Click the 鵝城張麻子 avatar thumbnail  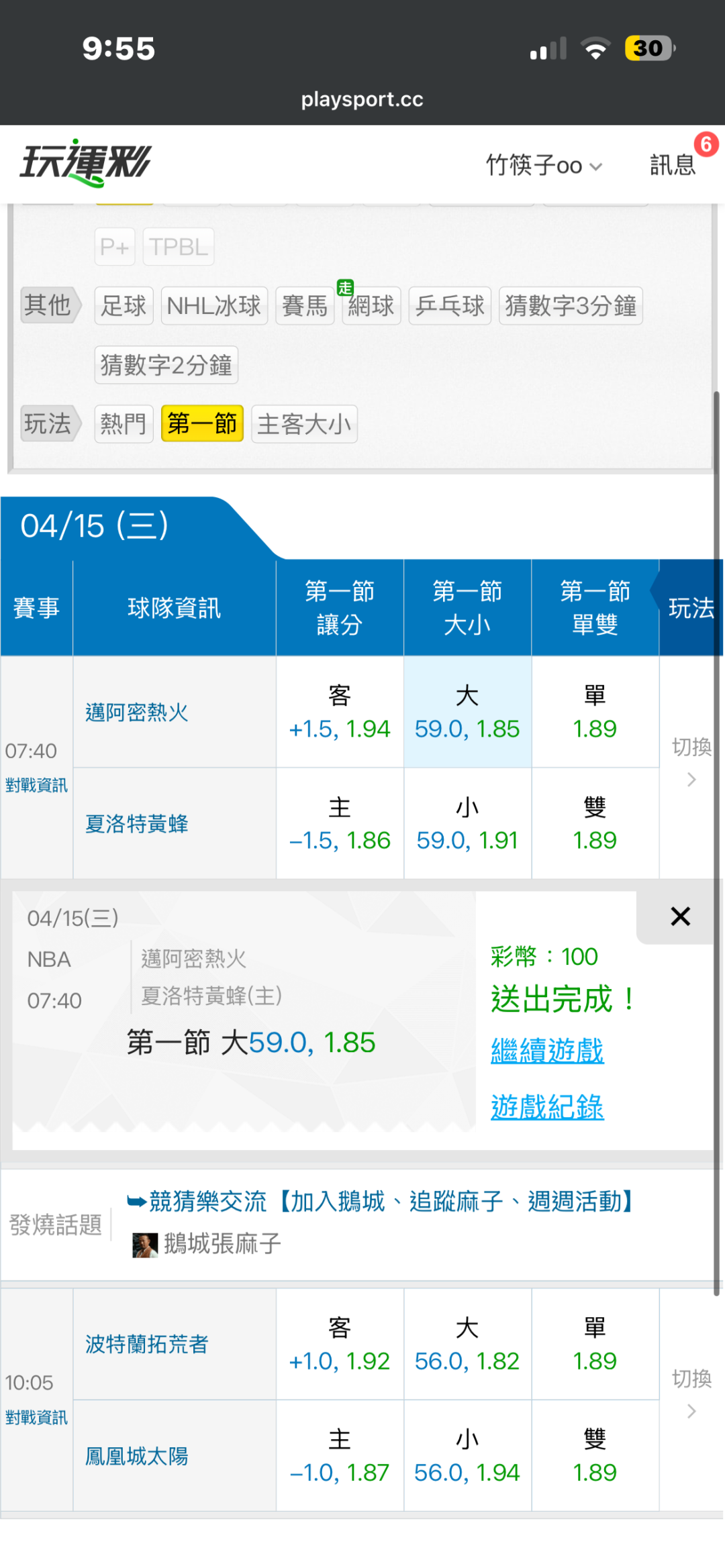click(145, 1245)
